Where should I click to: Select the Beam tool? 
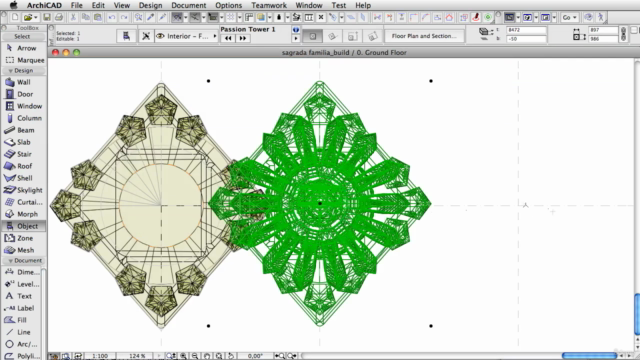coord(24,130)
